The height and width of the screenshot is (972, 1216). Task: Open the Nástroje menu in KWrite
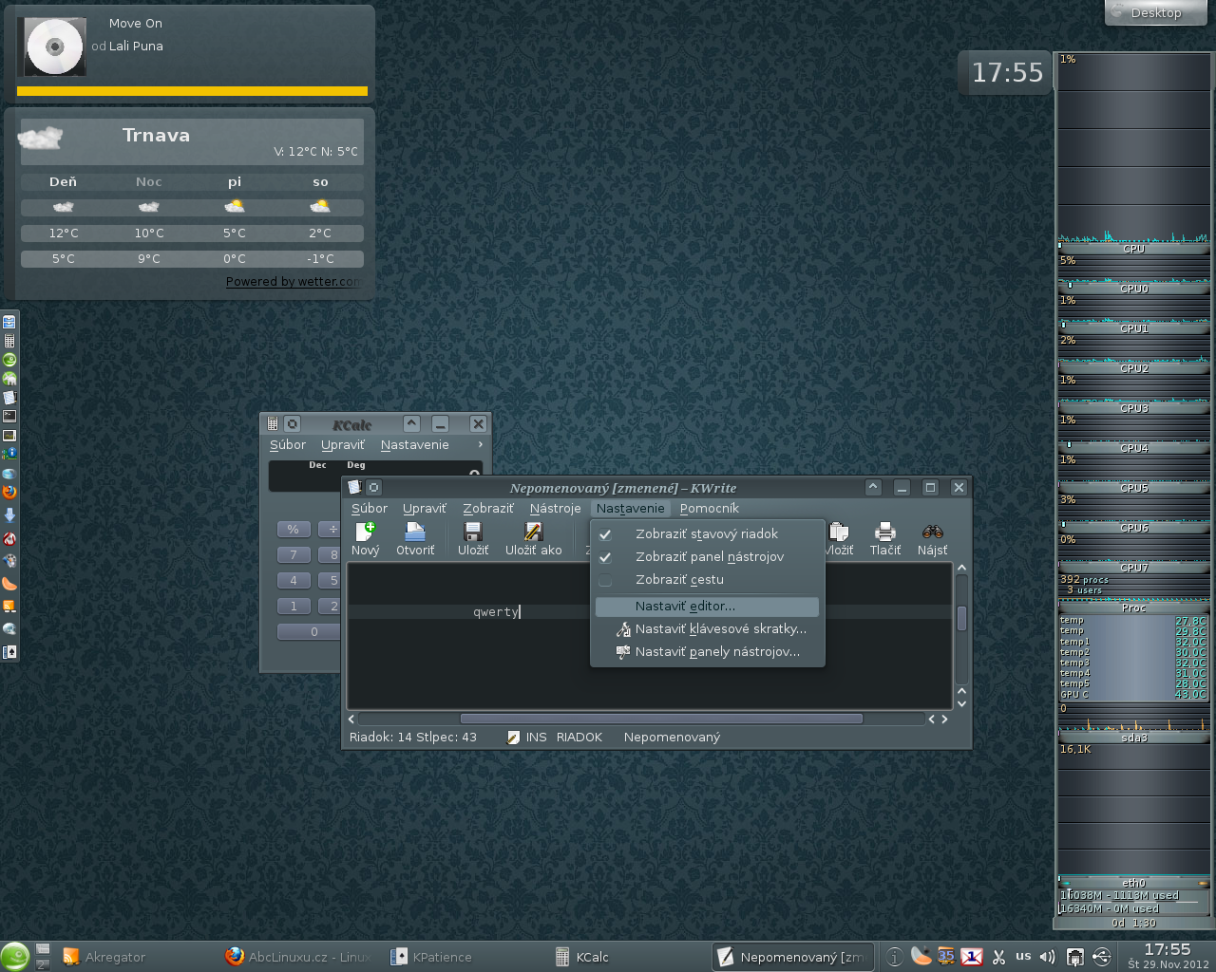click(555, 509)
